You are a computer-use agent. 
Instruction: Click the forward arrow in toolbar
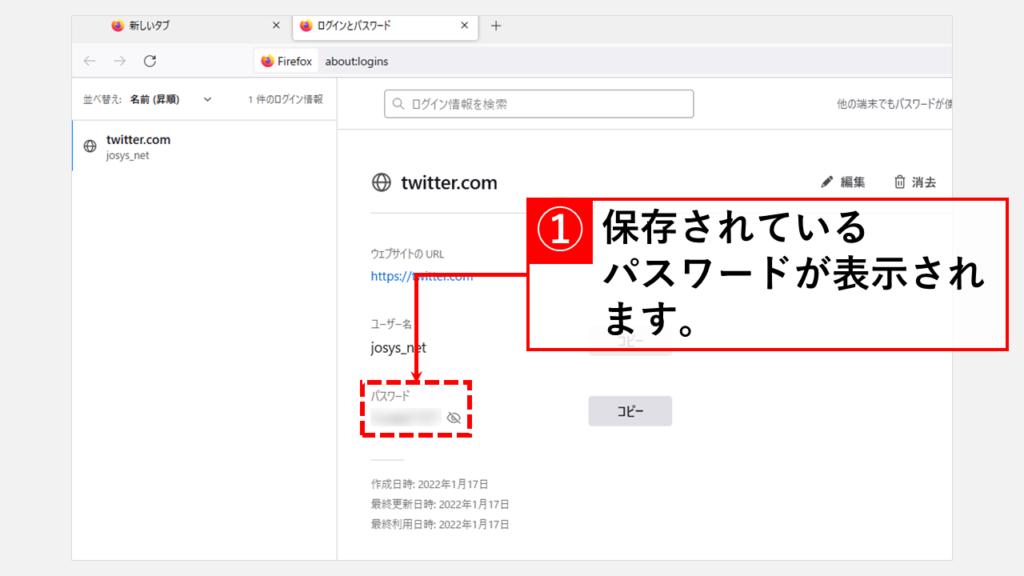(120, 61)
